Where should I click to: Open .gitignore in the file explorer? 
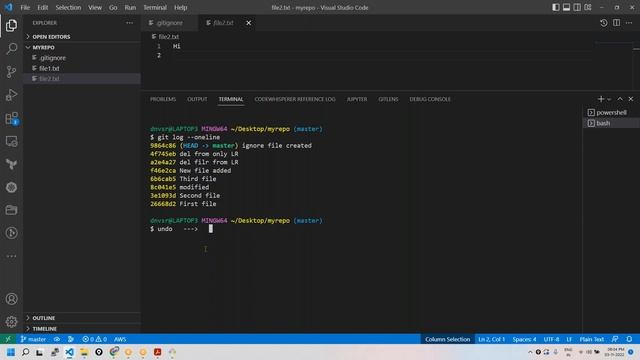[82, 58]
